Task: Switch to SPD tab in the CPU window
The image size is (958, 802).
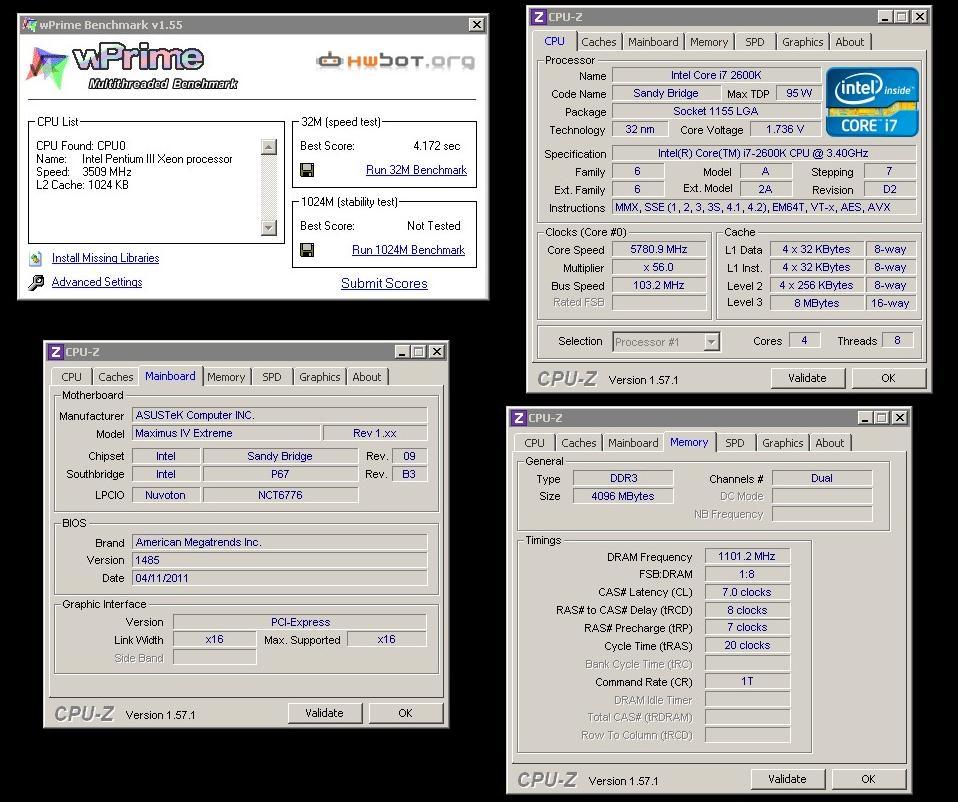Action: coord(755,42)
